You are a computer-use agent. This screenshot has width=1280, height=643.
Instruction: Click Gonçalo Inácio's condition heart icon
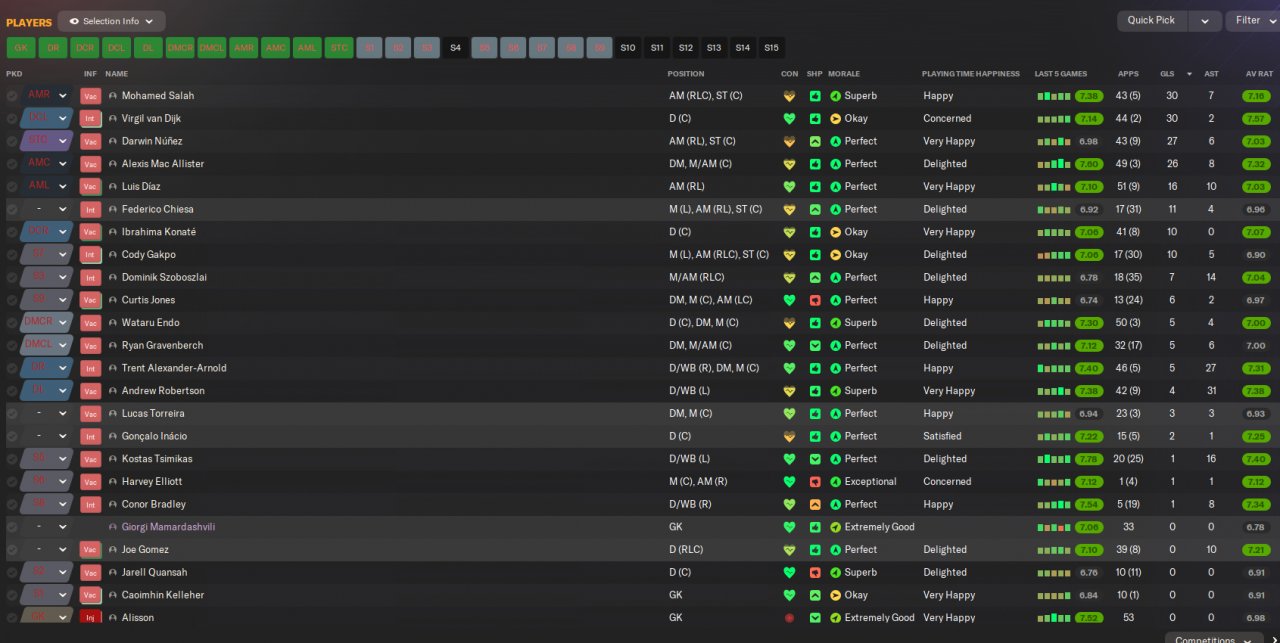(x=789, y=436)
